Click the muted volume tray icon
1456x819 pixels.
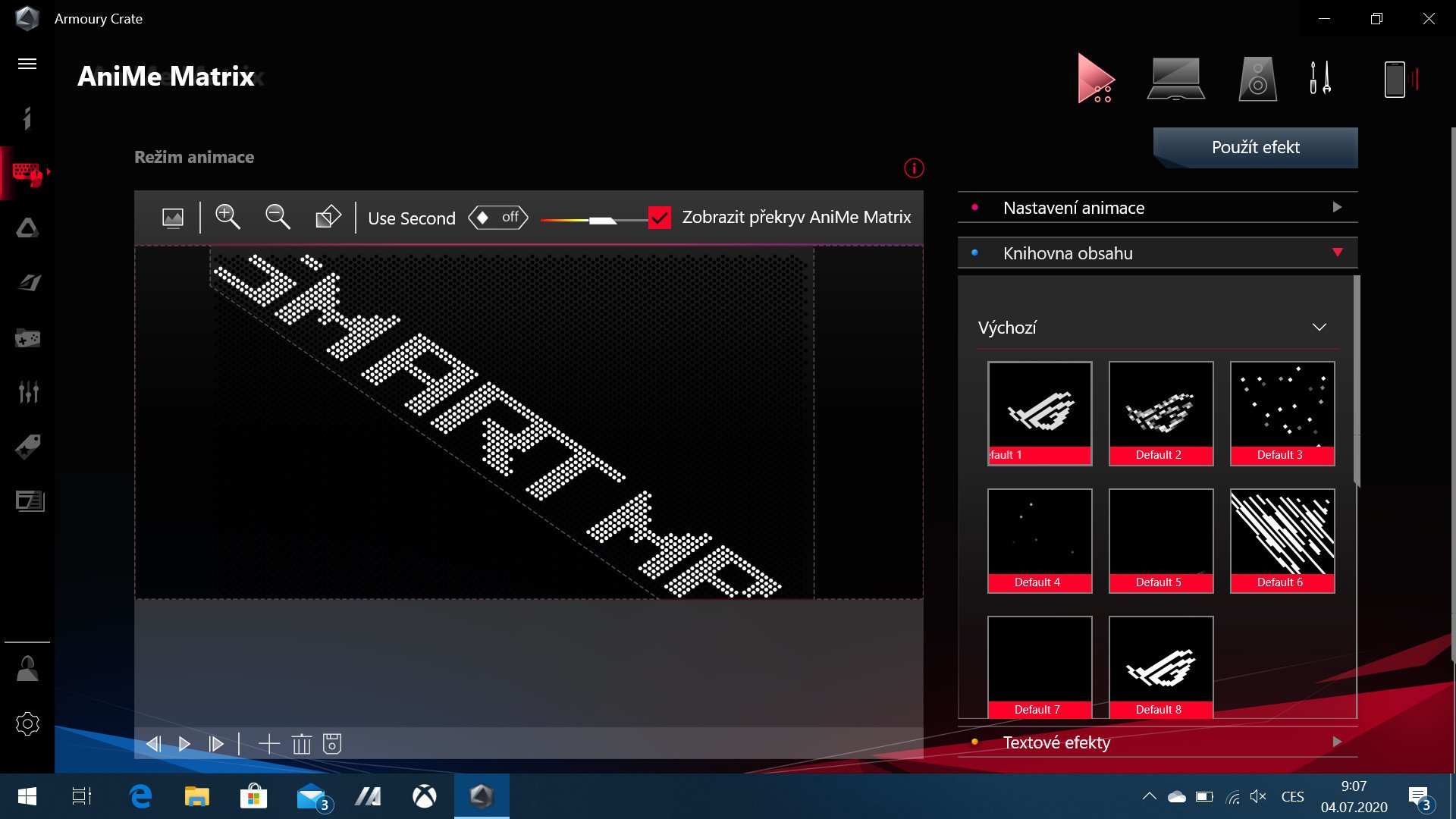[x=1258, y=796]
